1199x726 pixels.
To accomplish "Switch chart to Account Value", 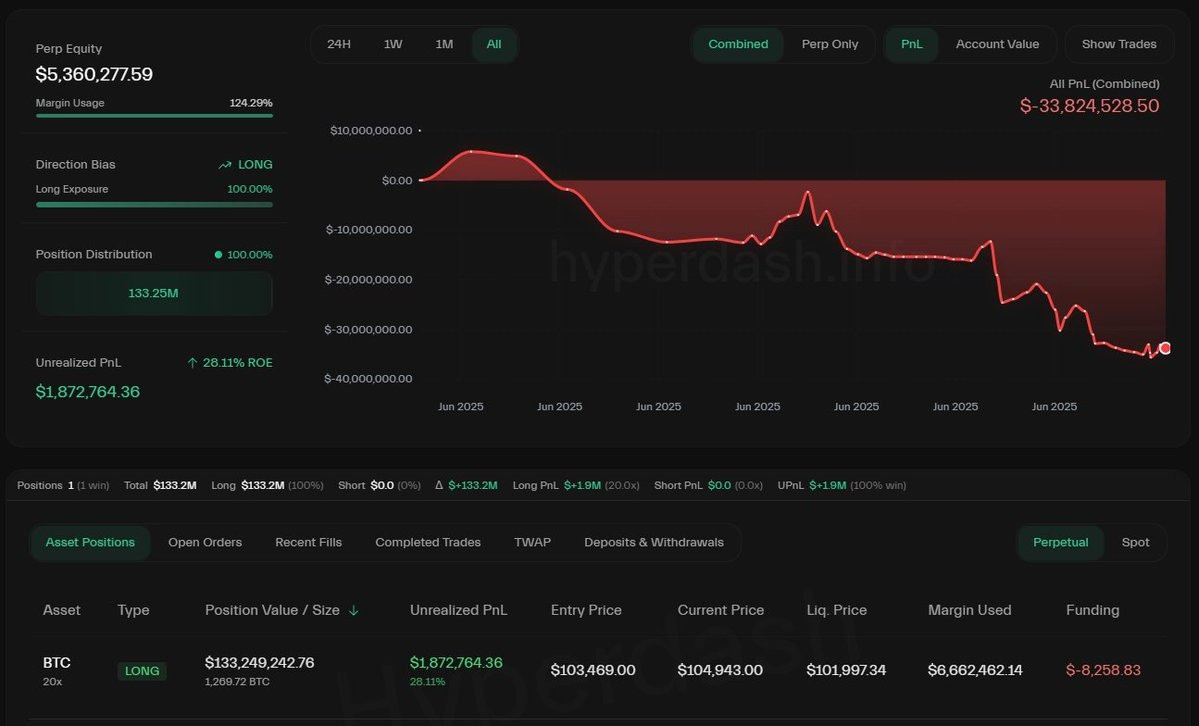I will tap(997, 44).
